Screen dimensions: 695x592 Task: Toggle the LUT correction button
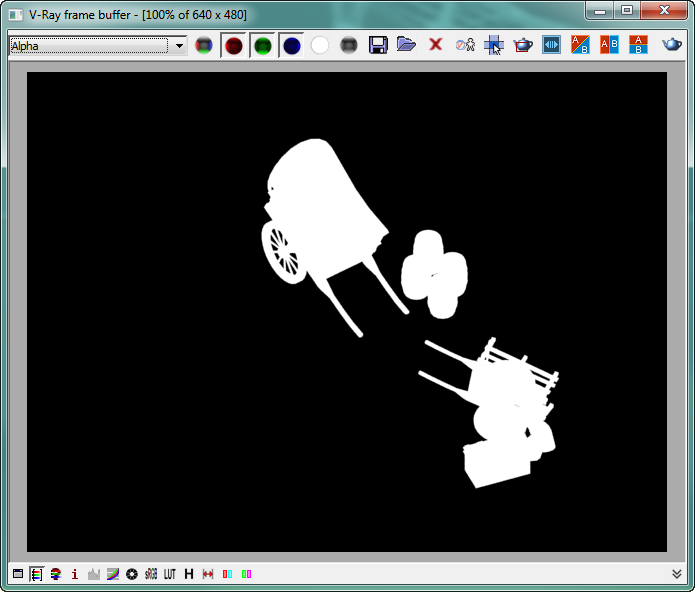point(170,574)
